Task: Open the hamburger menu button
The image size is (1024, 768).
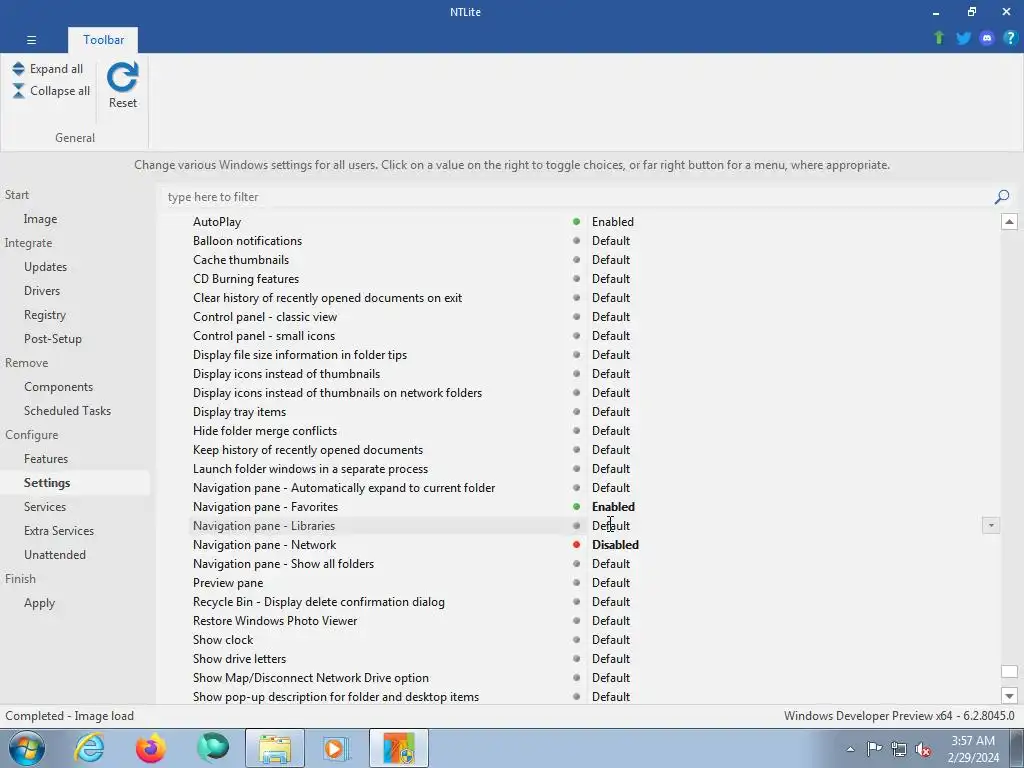Action: coord(31,40)
